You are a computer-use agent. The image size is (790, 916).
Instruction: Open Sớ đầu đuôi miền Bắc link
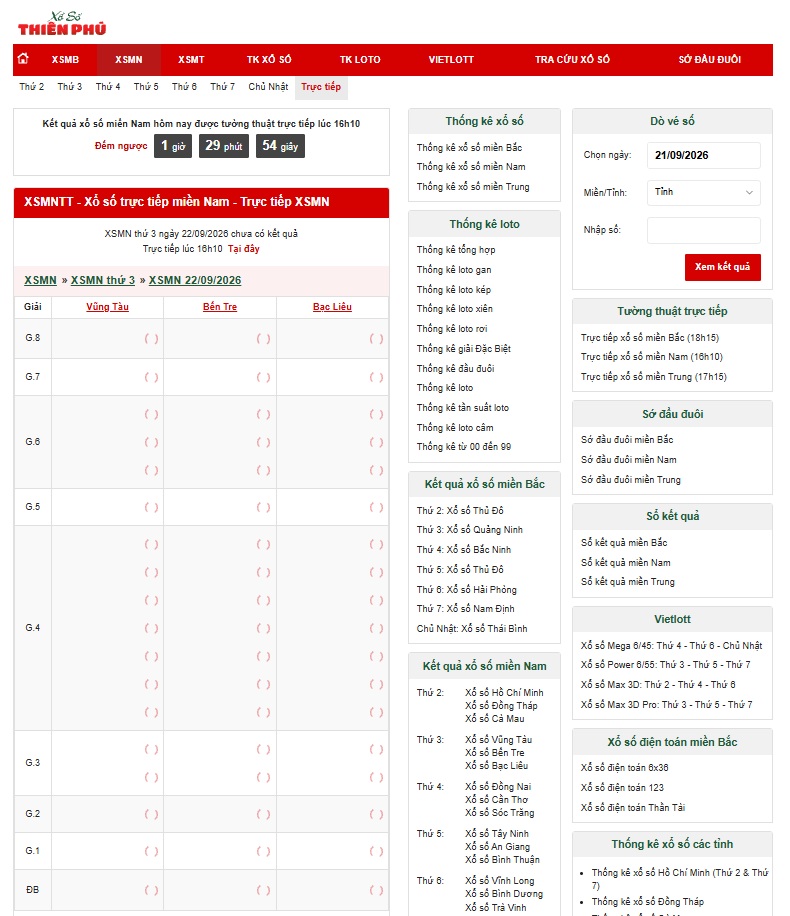(627, 440)
